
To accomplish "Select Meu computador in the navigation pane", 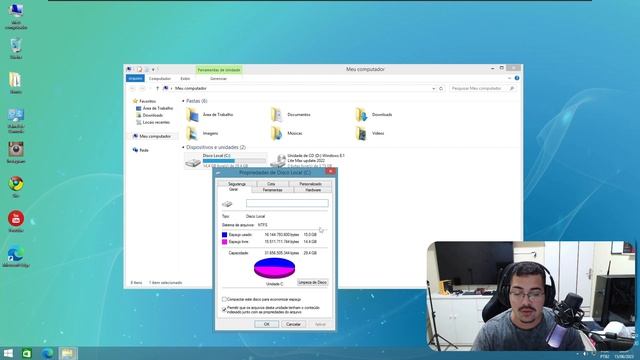I will point(151,136).
